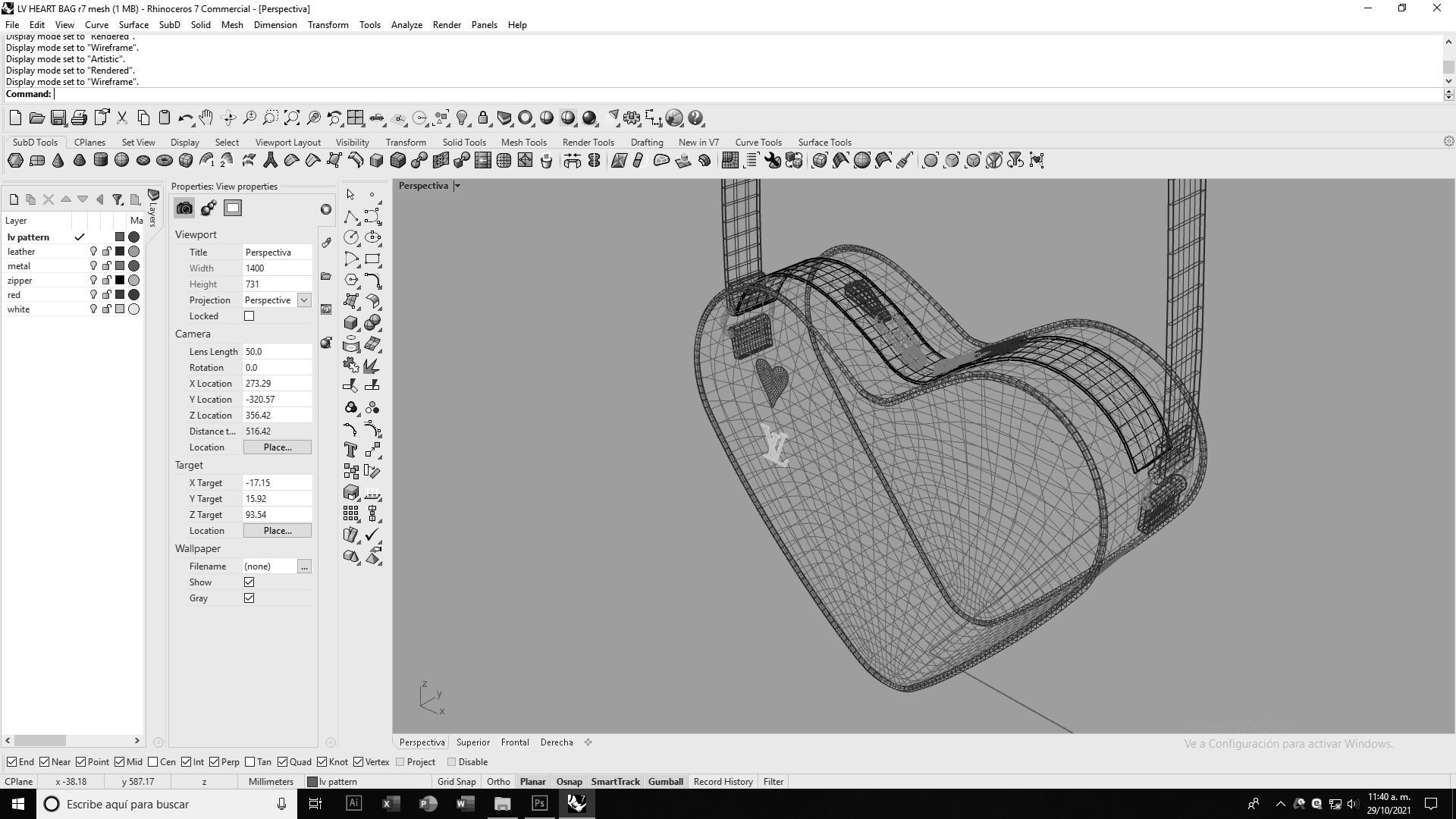
Task: Open the Perspectiva viewport menu arrow
Action: click(x=457, y=186)
